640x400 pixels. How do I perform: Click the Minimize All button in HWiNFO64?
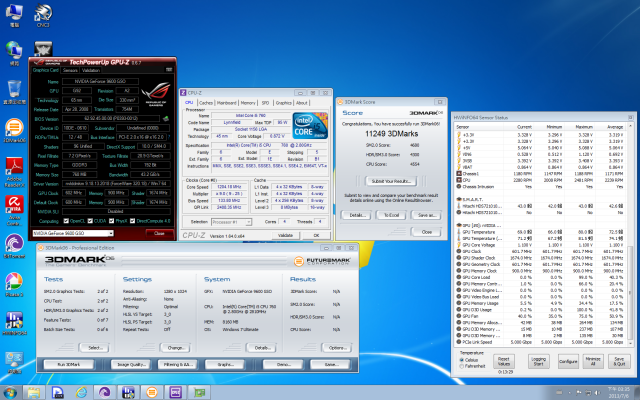point(593,362)
